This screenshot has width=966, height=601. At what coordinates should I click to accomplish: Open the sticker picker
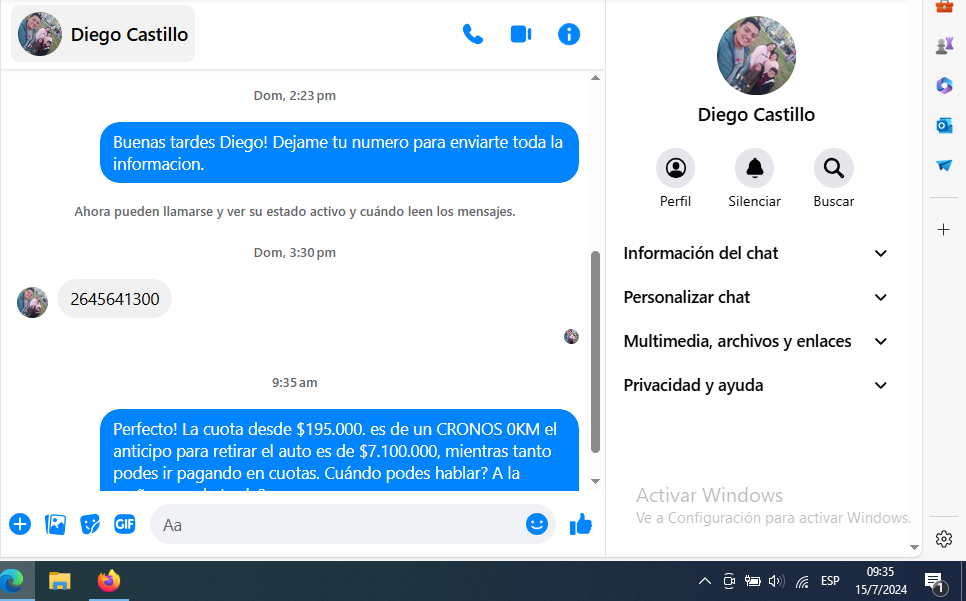tap(90, 524)
